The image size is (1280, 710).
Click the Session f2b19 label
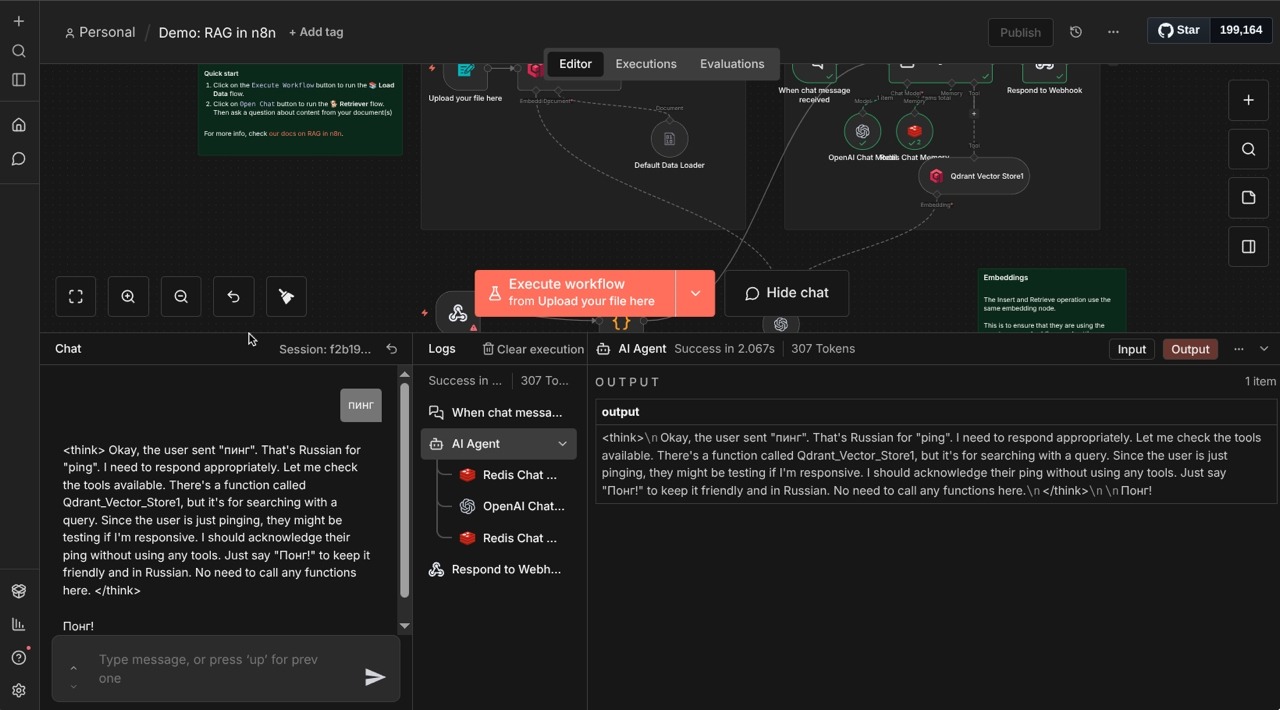(x=325, y=349)
